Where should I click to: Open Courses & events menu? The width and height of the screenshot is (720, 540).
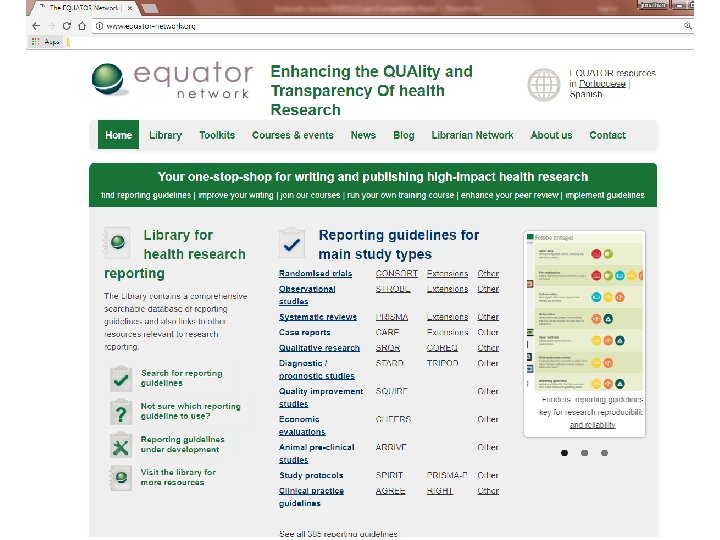pyautogui.click(x=292, y=135)
